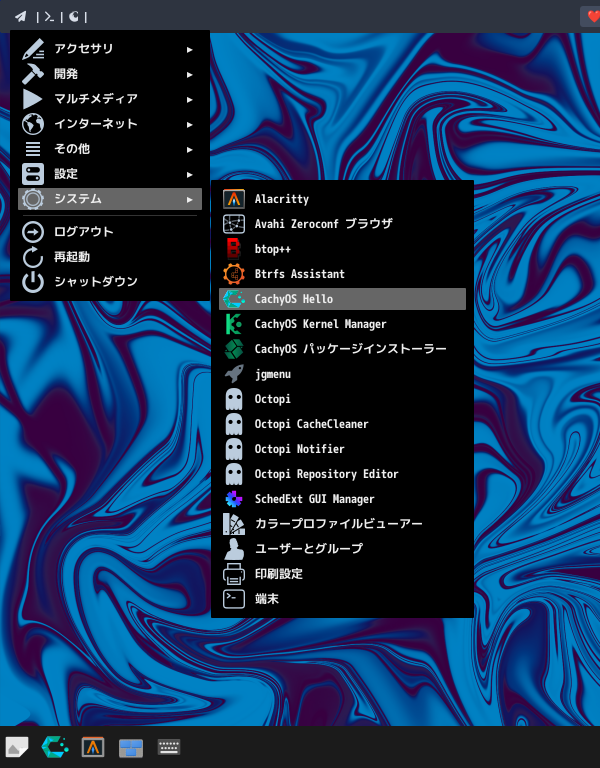Expand the その他 submenu arrow
Viewport: 600px width, 768px height.
190,149
